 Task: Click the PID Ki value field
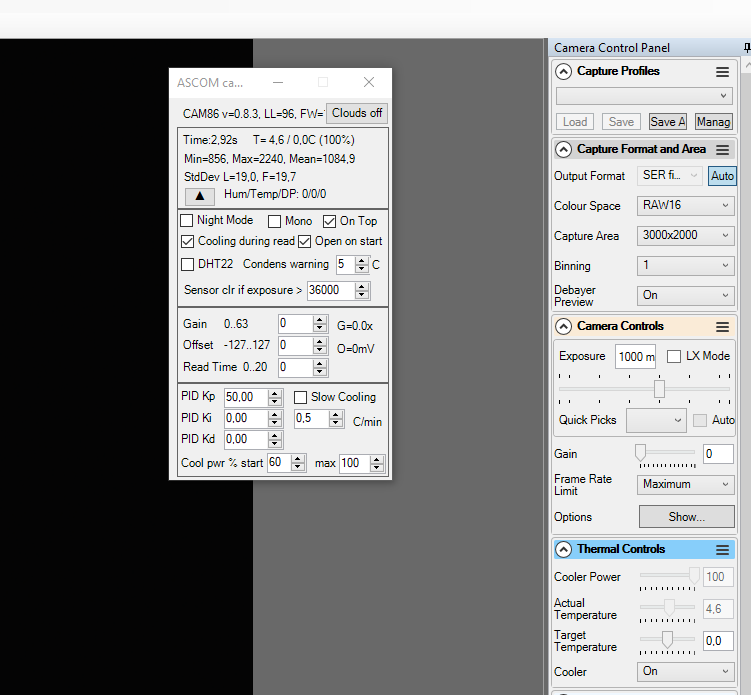[x=246, y=418]
